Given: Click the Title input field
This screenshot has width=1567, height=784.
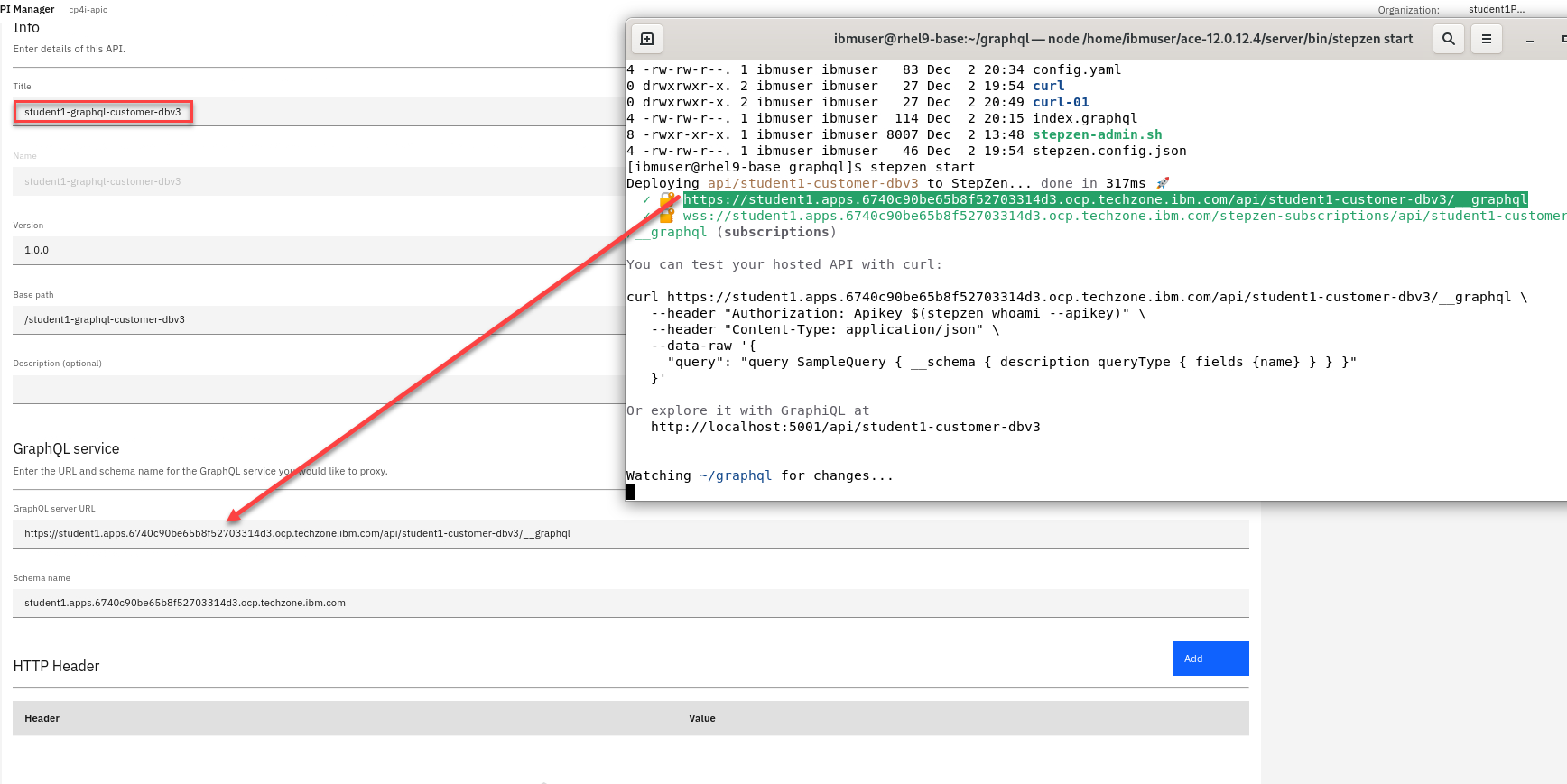Looking at the screenshot, I should coord(316,112).
